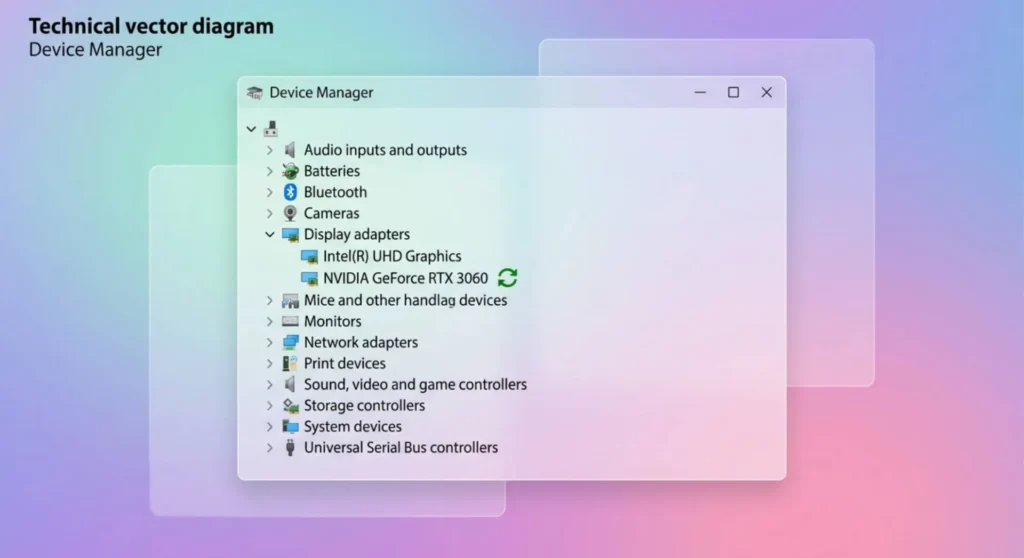
Task: Select the System devices label
Action: [353, 427]
